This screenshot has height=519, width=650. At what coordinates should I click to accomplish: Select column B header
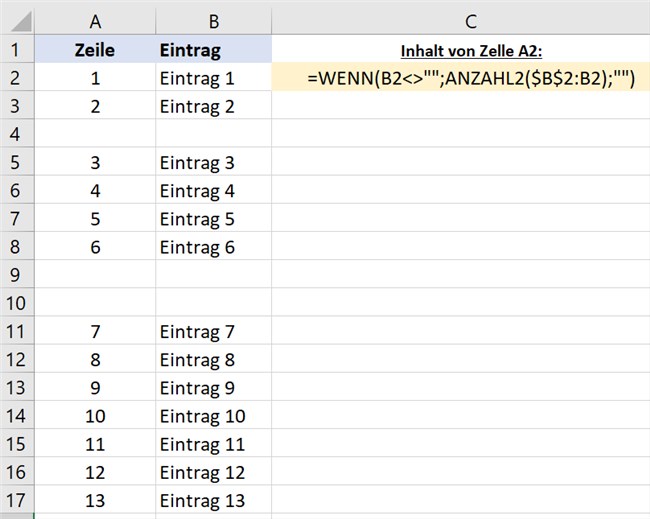click(213, 21)
